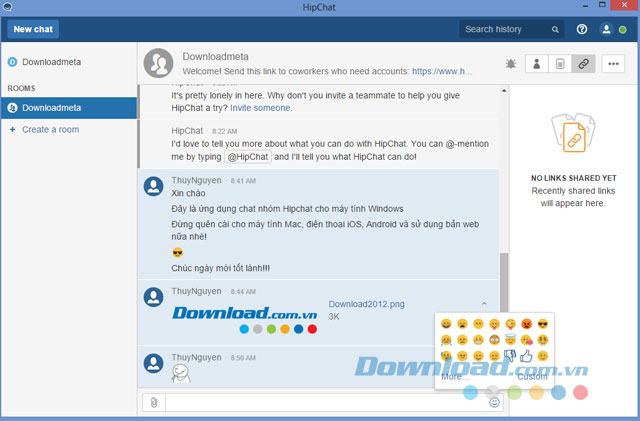
Task: Click the Search history field
Action: (511, 29)
